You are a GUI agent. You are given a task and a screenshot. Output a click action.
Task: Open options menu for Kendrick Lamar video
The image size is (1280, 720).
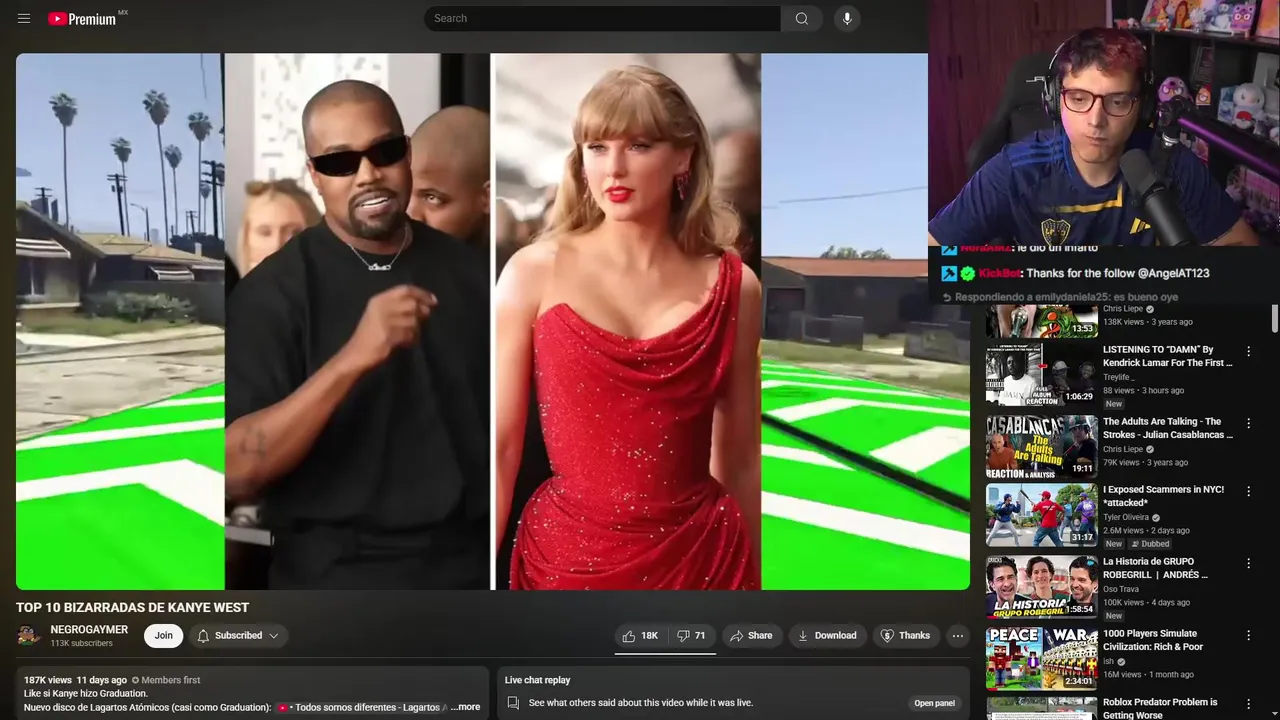coord(1248,351)
